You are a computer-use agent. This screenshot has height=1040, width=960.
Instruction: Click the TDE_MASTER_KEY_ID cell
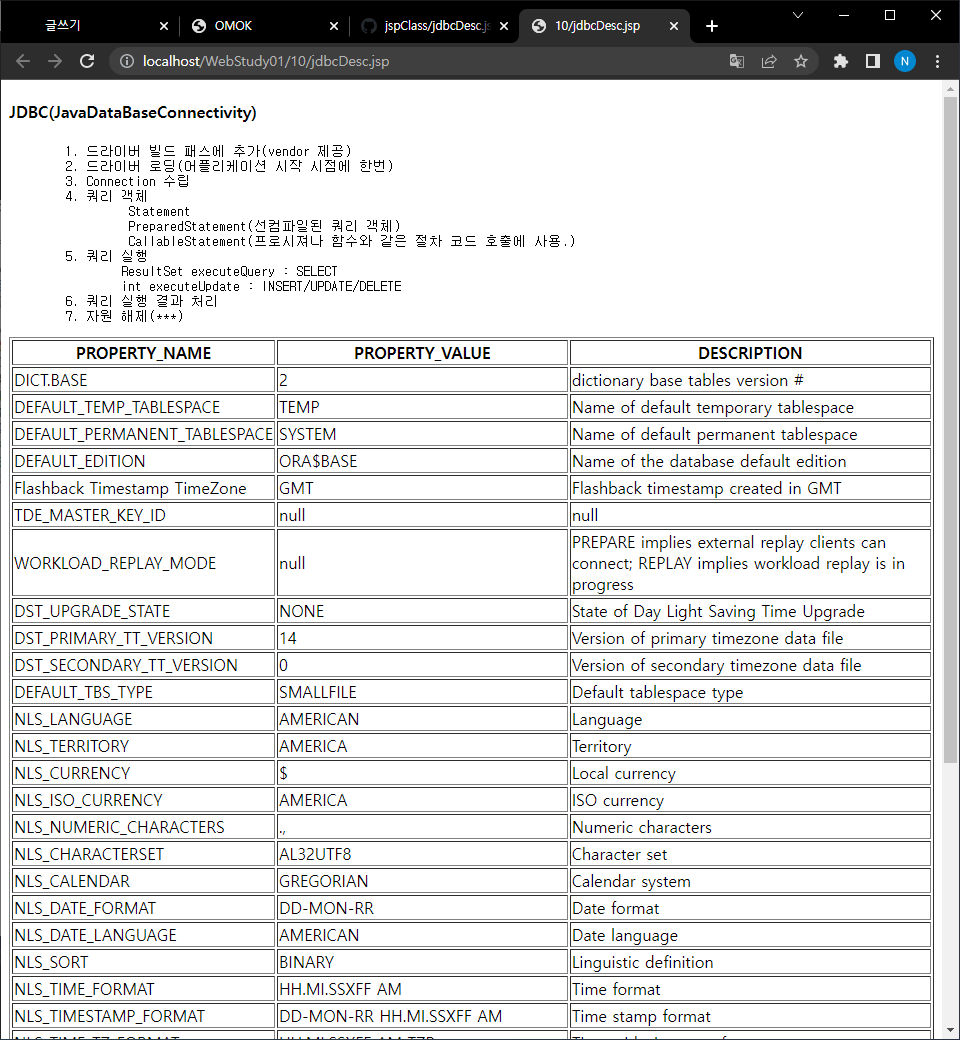[x=143, y=515]
